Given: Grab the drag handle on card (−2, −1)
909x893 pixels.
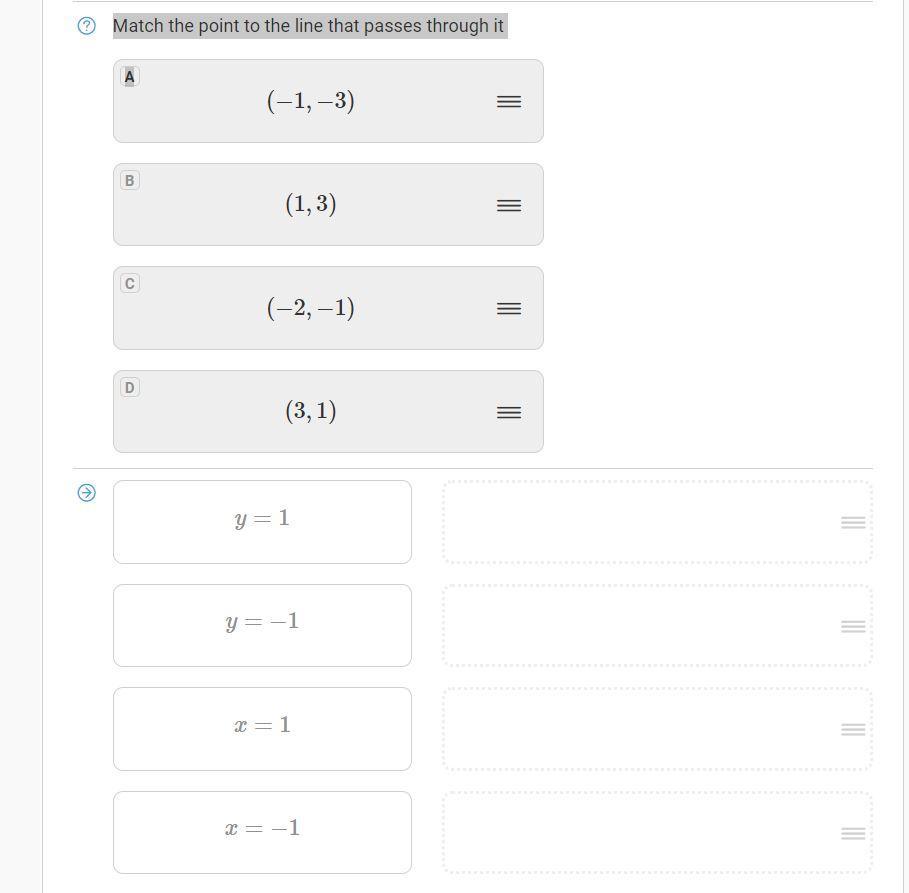Looking at the screenshot, I should pos(508,309).
